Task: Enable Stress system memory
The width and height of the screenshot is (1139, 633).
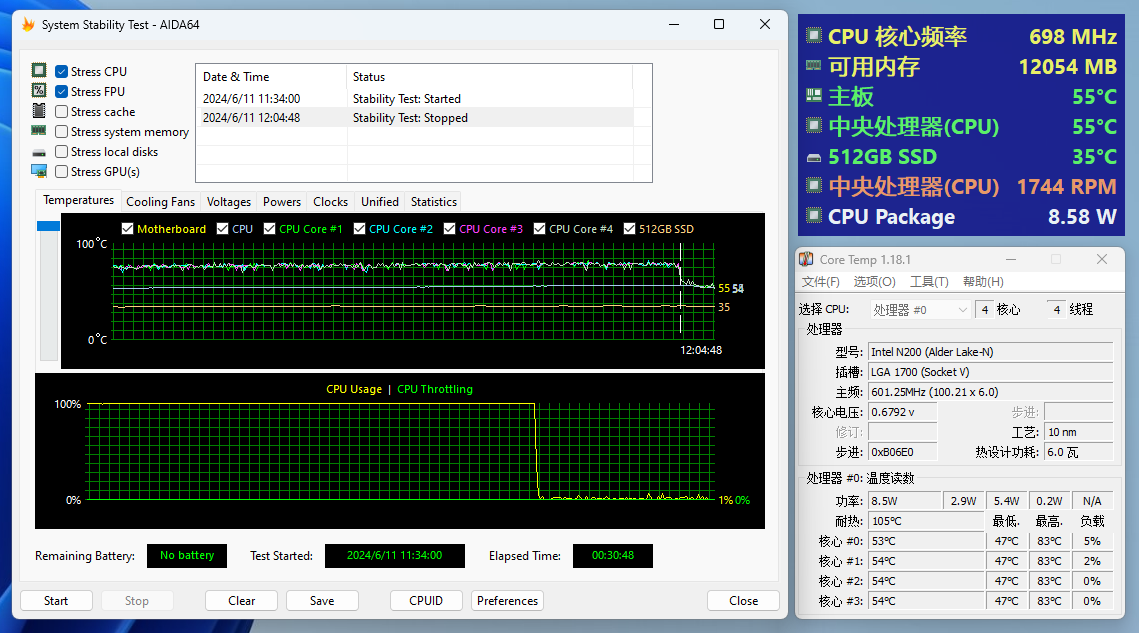Action: (62, 132)
